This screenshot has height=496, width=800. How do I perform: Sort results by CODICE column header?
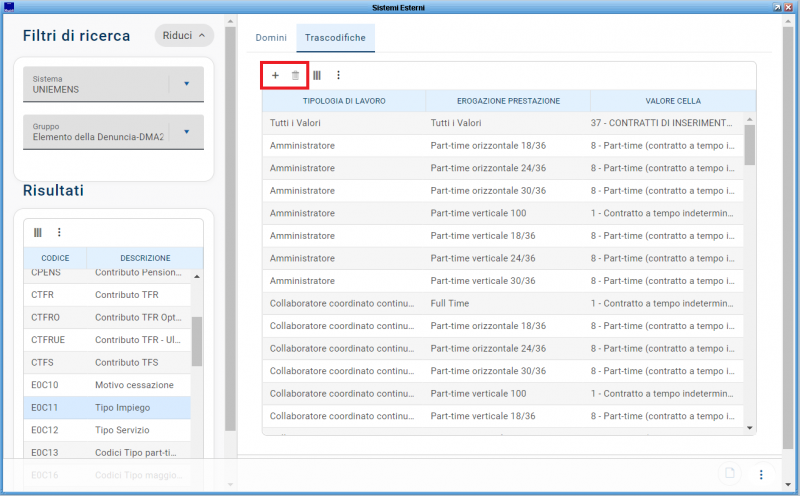[x=55, y=258]
